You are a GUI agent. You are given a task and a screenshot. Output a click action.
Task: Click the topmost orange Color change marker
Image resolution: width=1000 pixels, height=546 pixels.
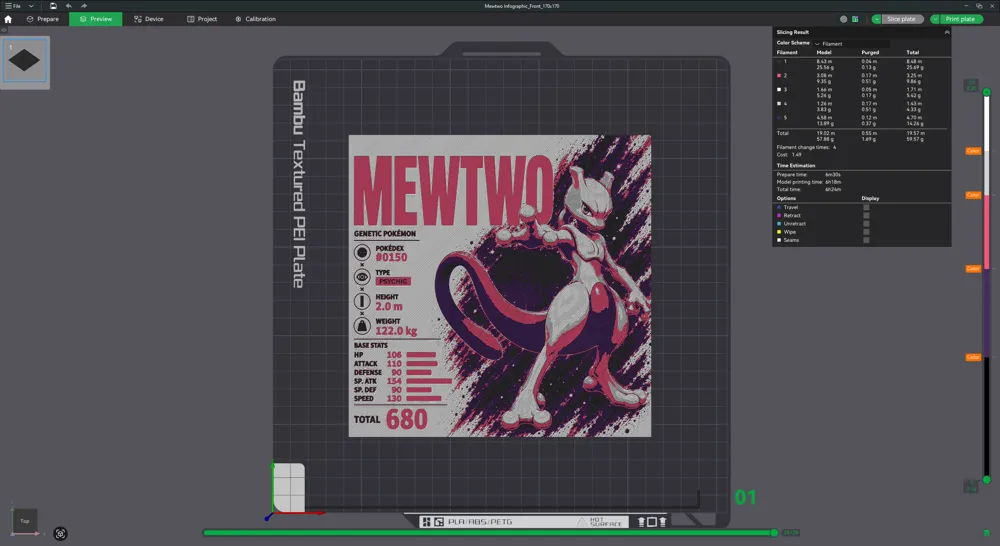tap(973, 151)
